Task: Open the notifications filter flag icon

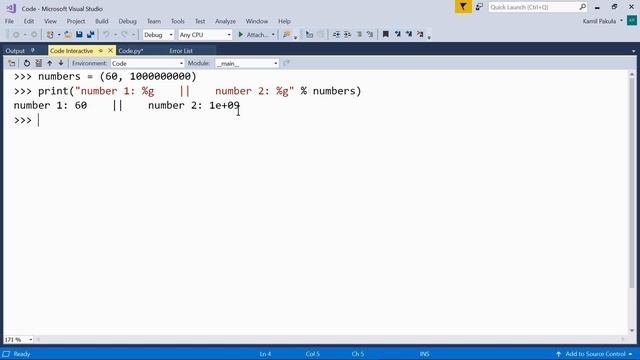Action: (x=463, y=7)
